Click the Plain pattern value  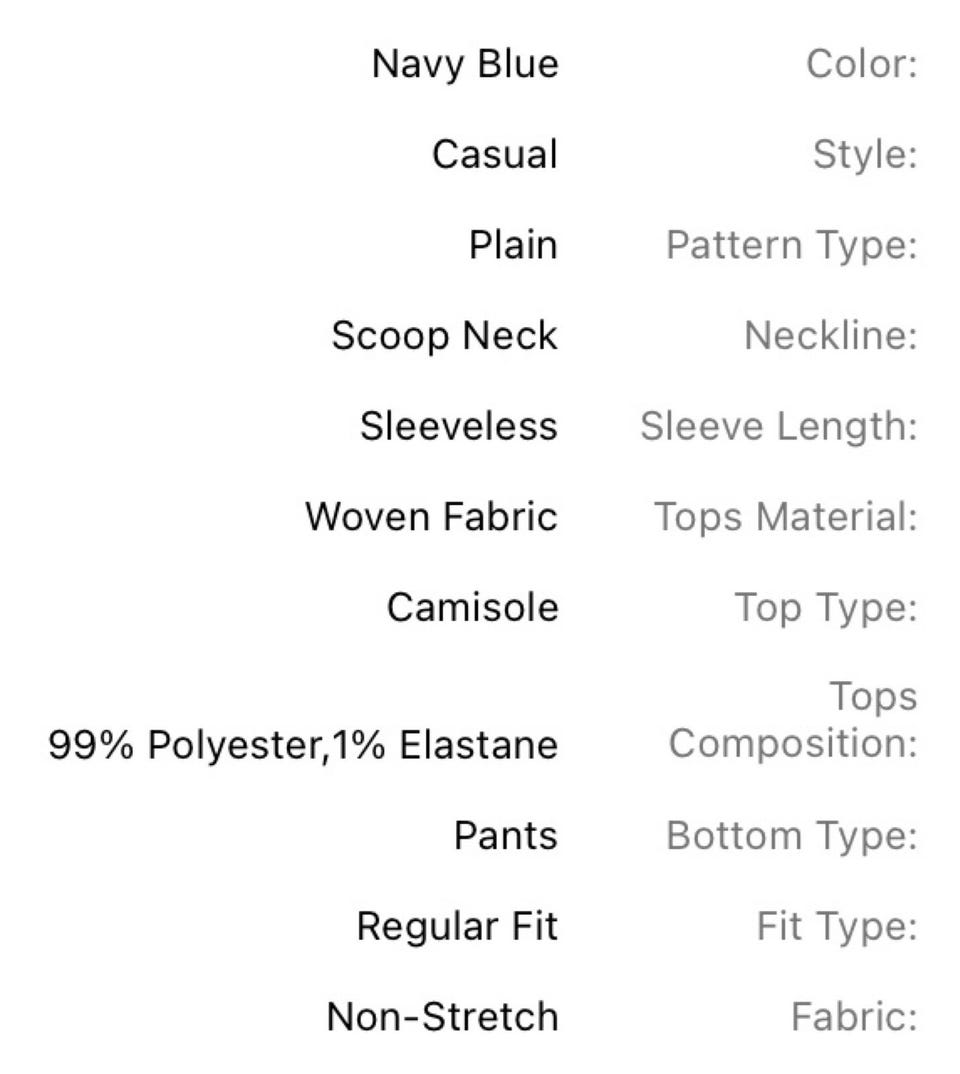(513, 245)
